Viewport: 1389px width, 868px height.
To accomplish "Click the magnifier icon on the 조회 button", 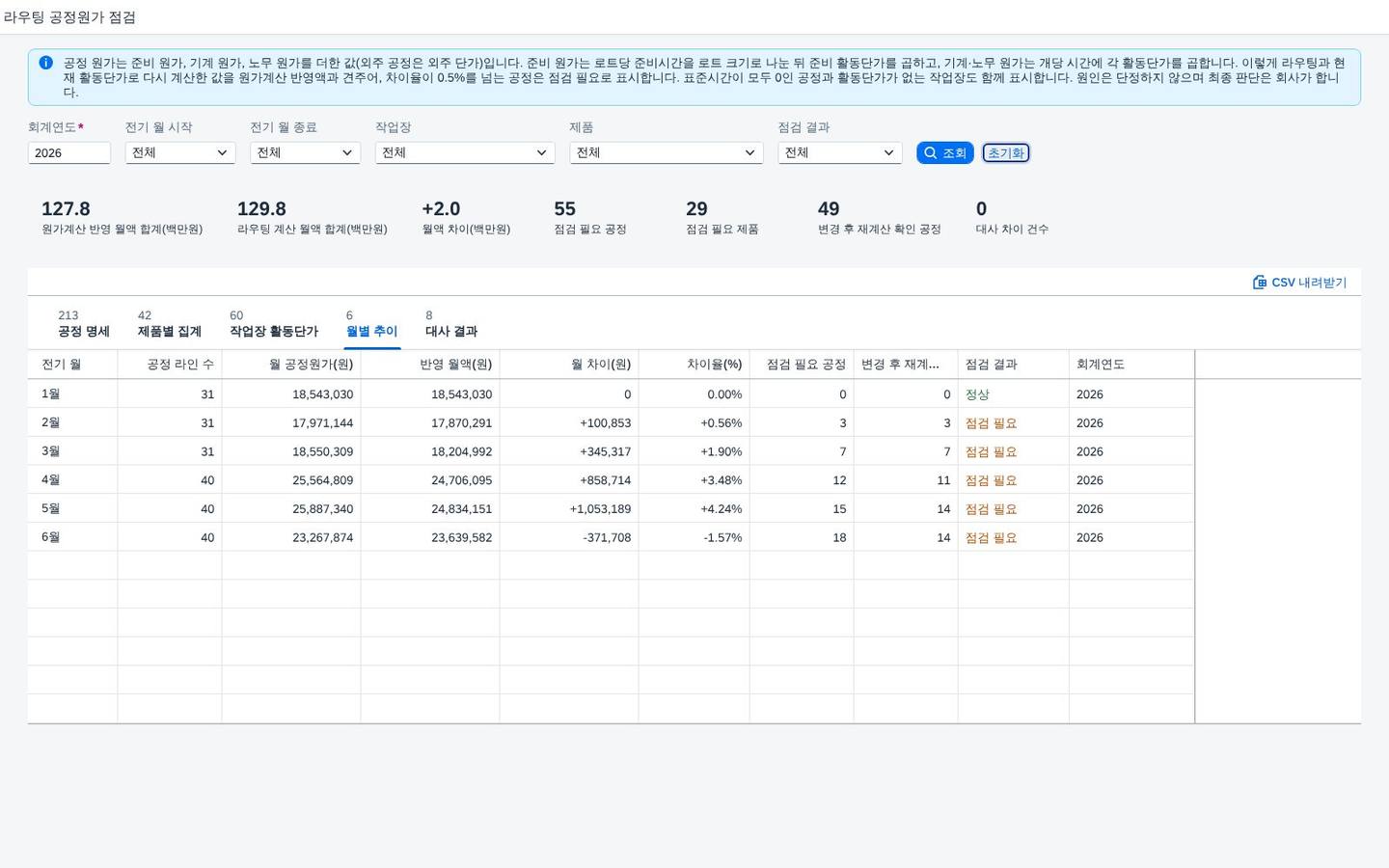I will coord(931,152).
